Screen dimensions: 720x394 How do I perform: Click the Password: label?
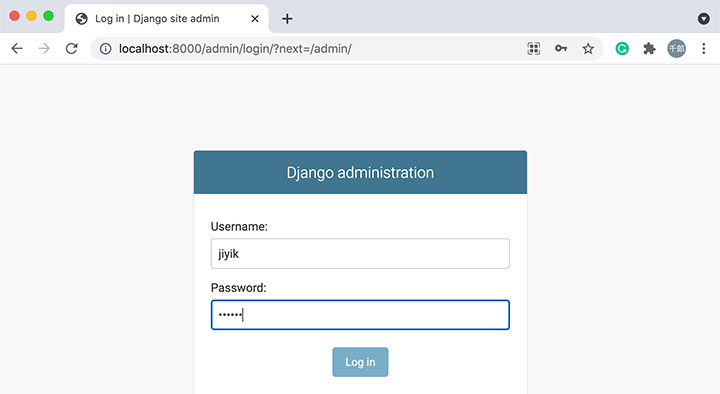tap(238, 288)
